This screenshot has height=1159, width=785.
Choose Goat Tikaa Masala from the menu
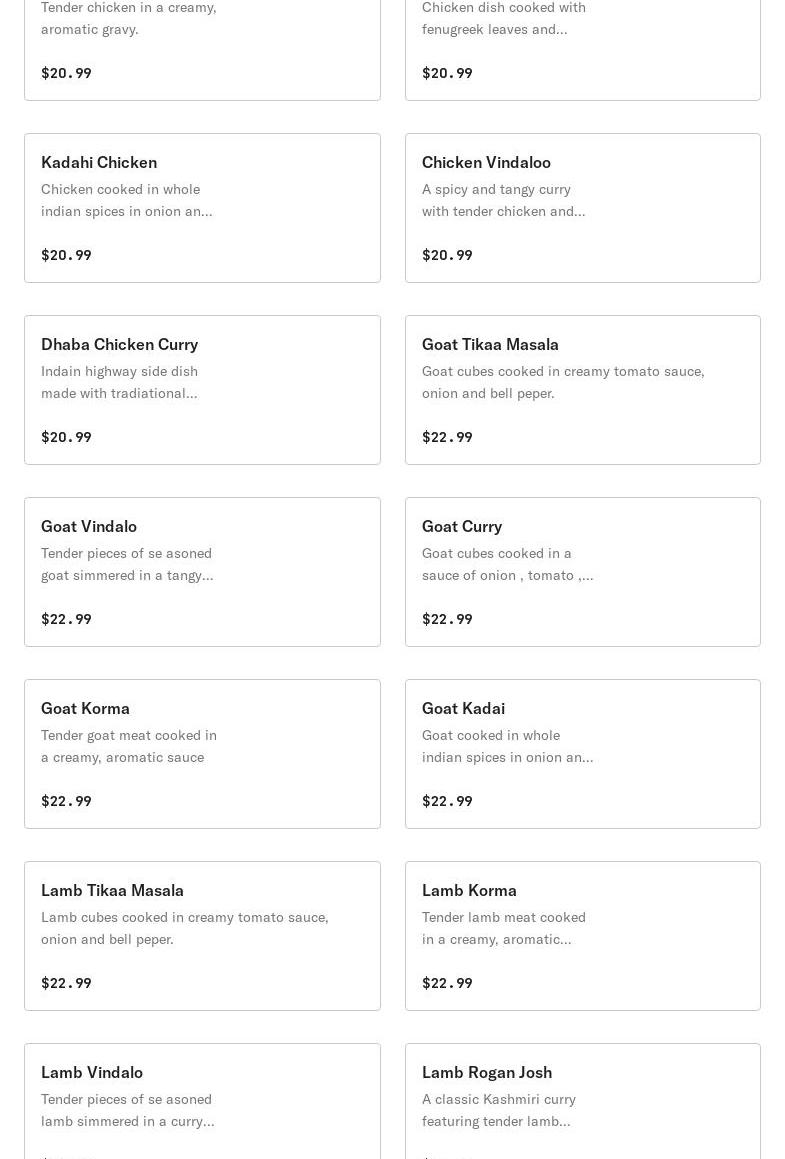point(582,390)
